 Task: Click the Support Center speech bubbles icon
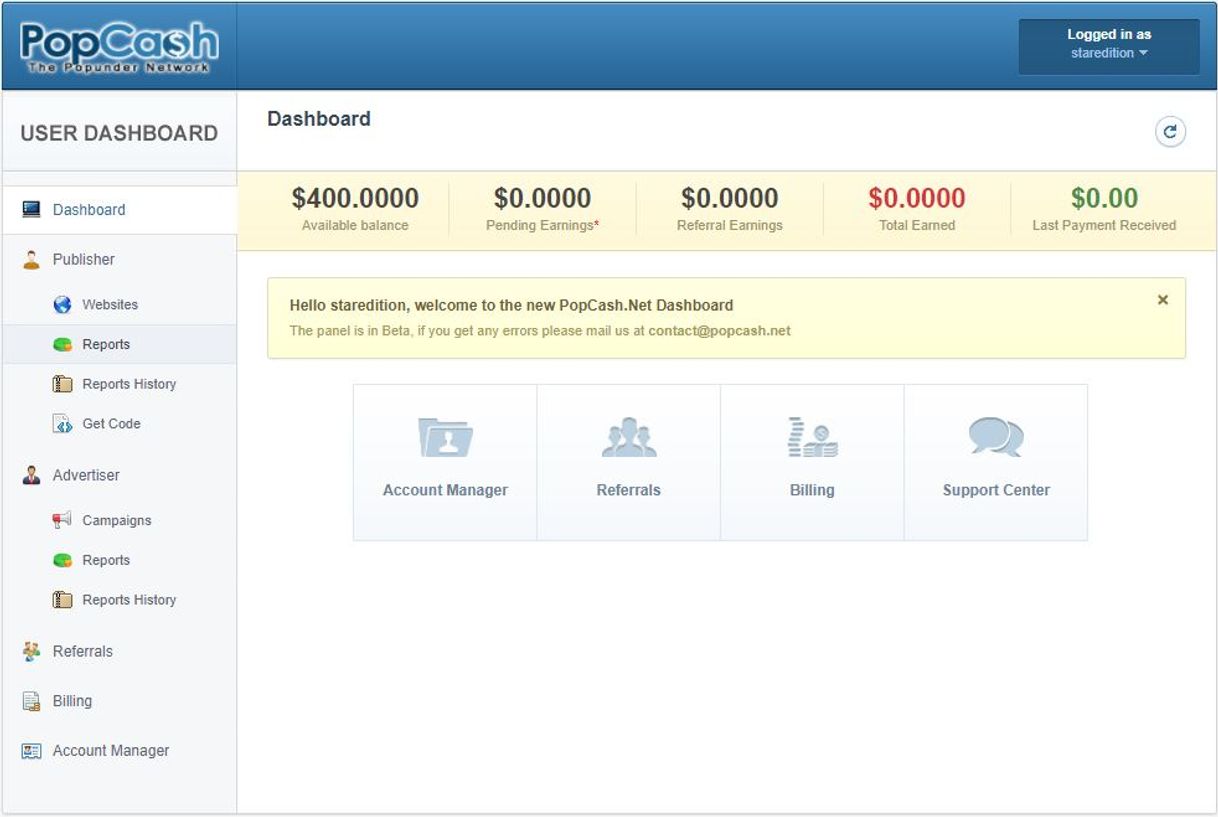[996, 438]
